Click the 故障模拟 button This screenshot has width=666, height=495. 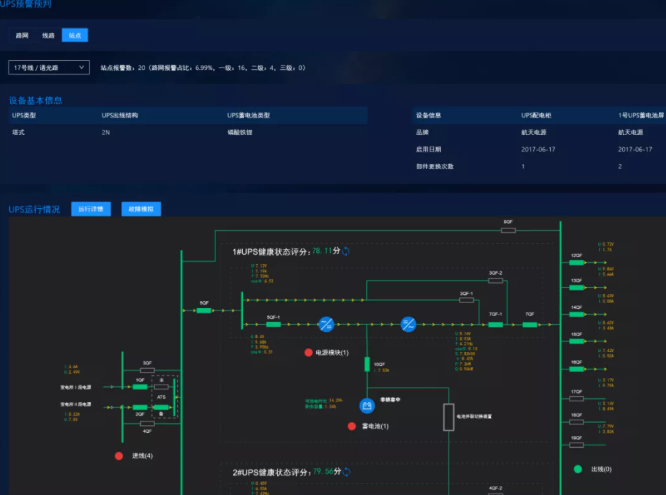[141, 209]
